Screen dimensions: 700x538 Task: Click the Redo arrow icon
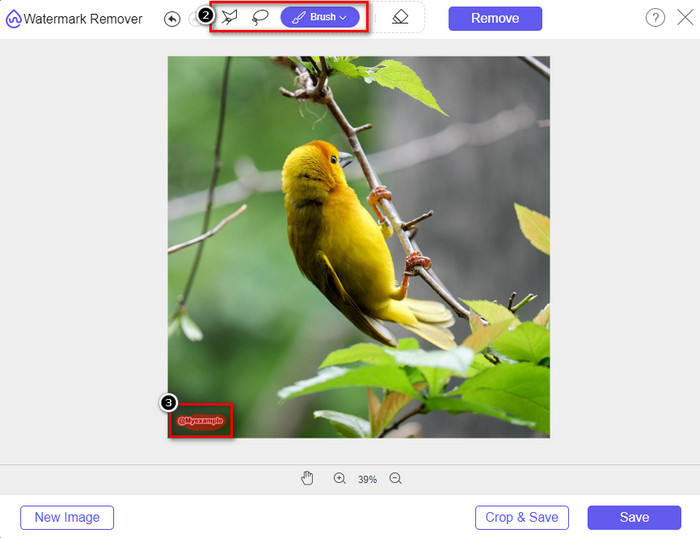[x=195, y=19]
